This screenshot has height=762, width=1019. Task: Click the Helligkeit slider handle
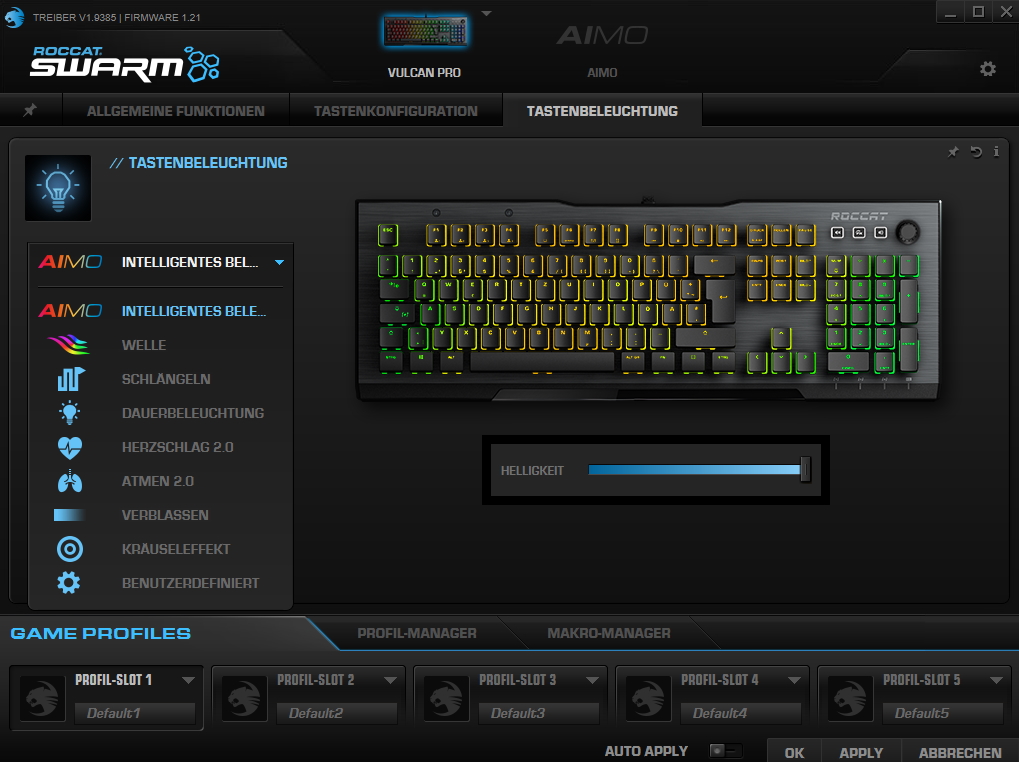pos(806,470)
